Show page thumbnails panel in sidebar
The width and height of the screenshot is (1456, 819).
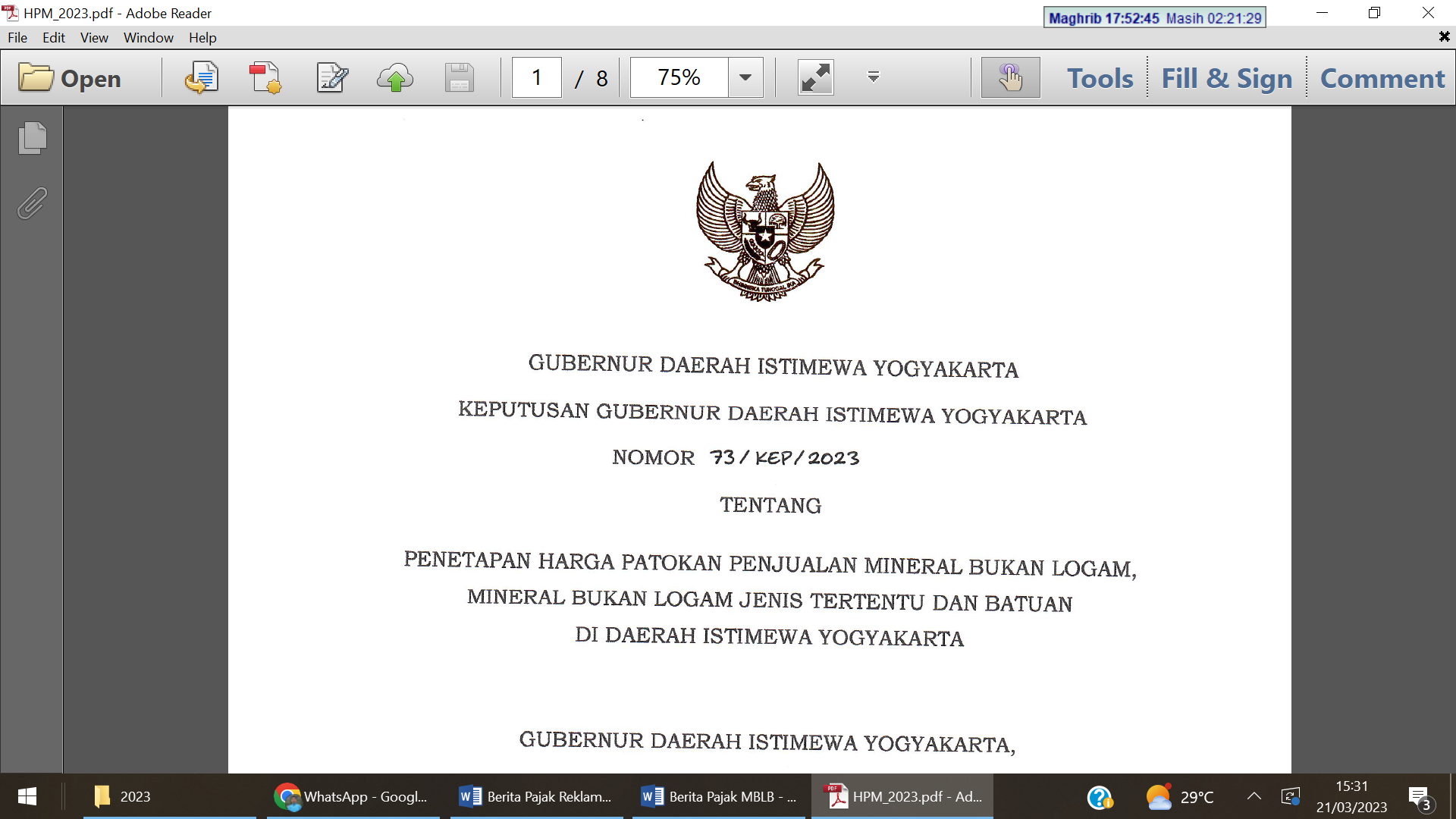pos(32,138)
